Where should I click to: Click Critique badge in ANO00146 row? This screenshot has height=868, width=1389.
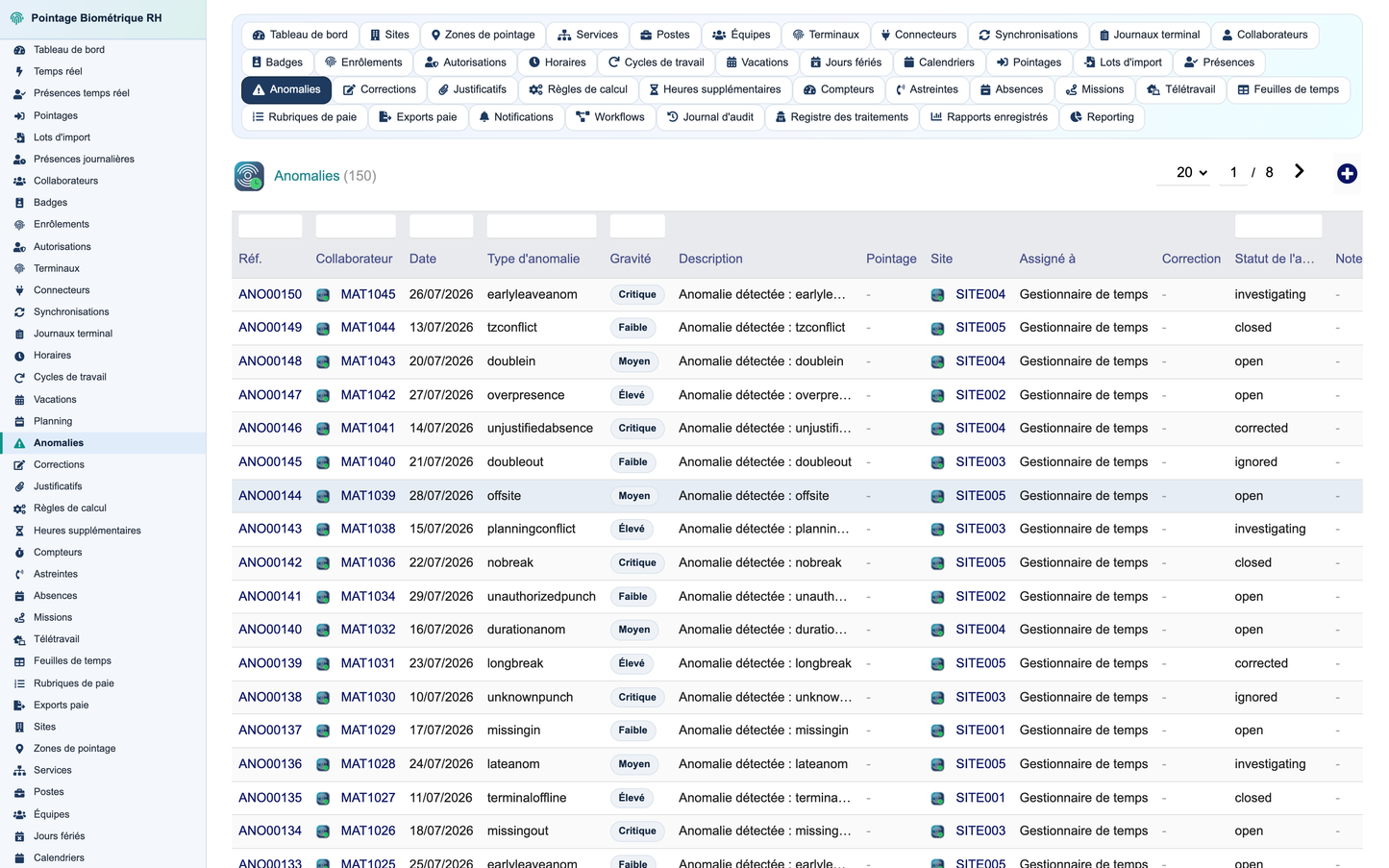pos(637,429)
